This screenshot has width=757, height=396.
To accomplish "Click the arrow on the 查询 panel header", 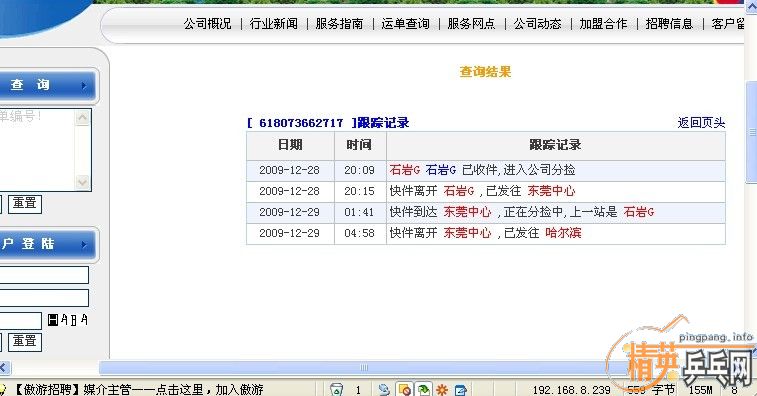I will click(84, 85).
